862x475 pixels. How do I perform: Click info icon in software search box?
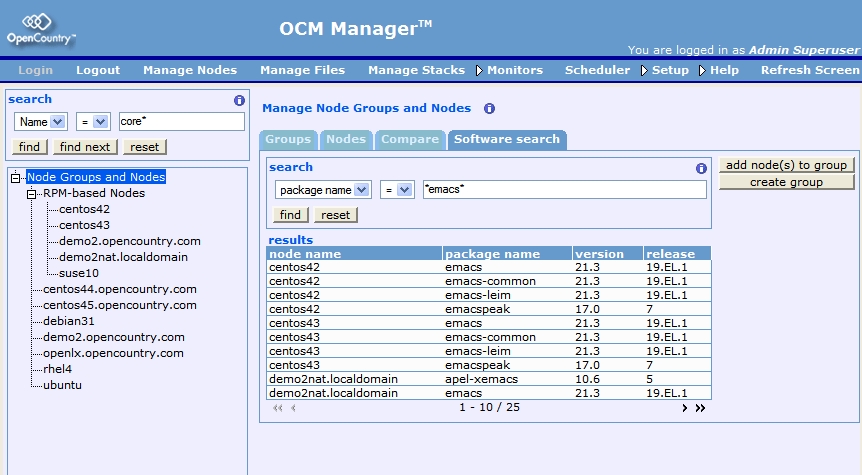point(701,168)
